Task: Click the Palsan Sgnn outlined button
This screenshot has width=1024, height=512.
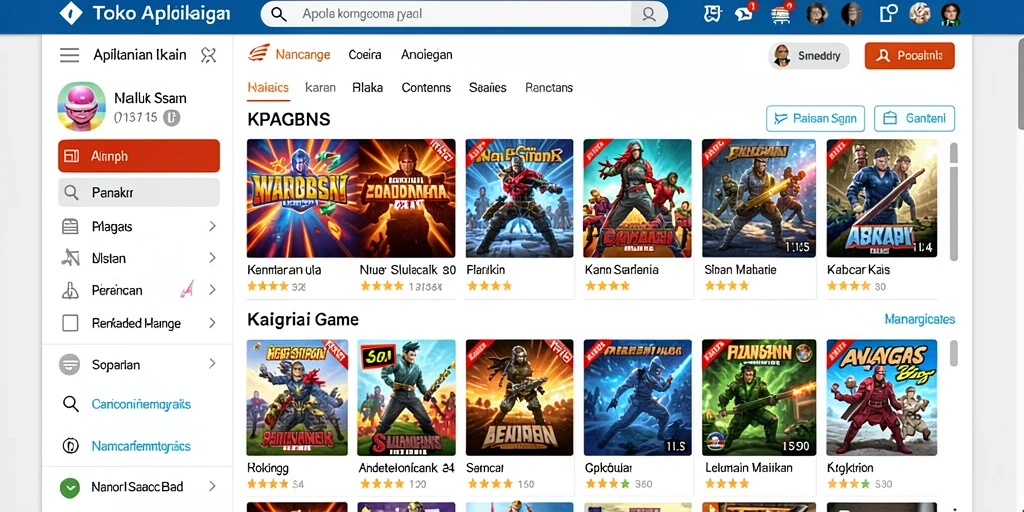Action: coord(815,119)
